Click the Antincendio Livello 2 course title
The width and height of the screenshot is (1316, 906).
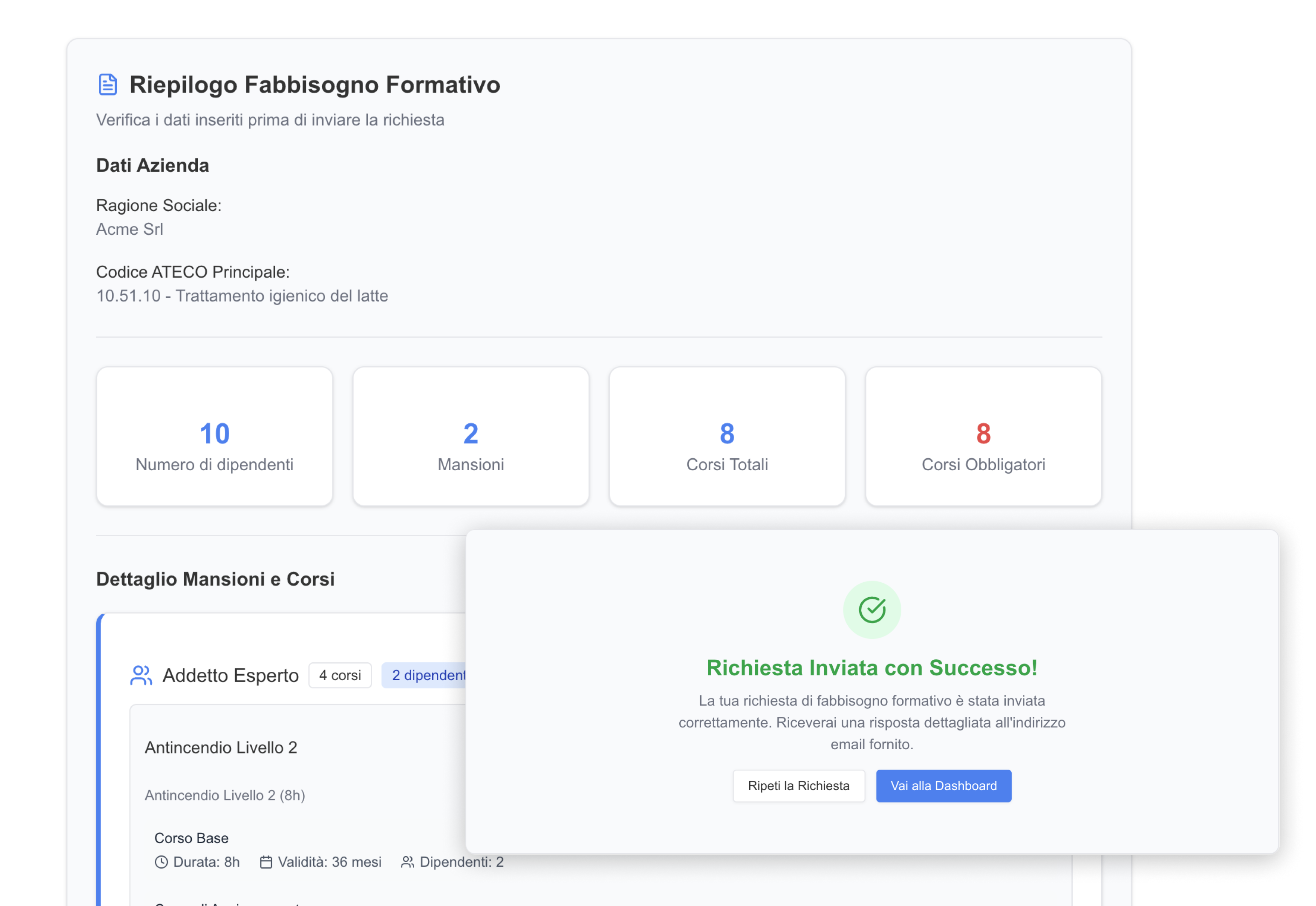click(x=221, y=747)
